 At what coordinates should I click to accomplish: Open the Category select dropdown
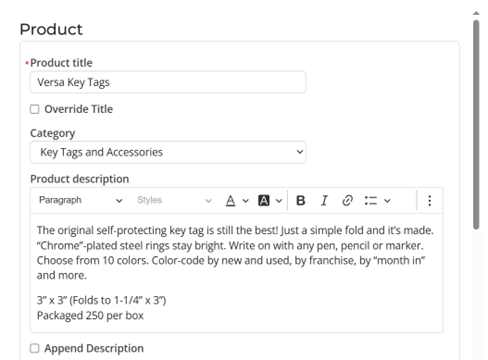coord(168,152)
